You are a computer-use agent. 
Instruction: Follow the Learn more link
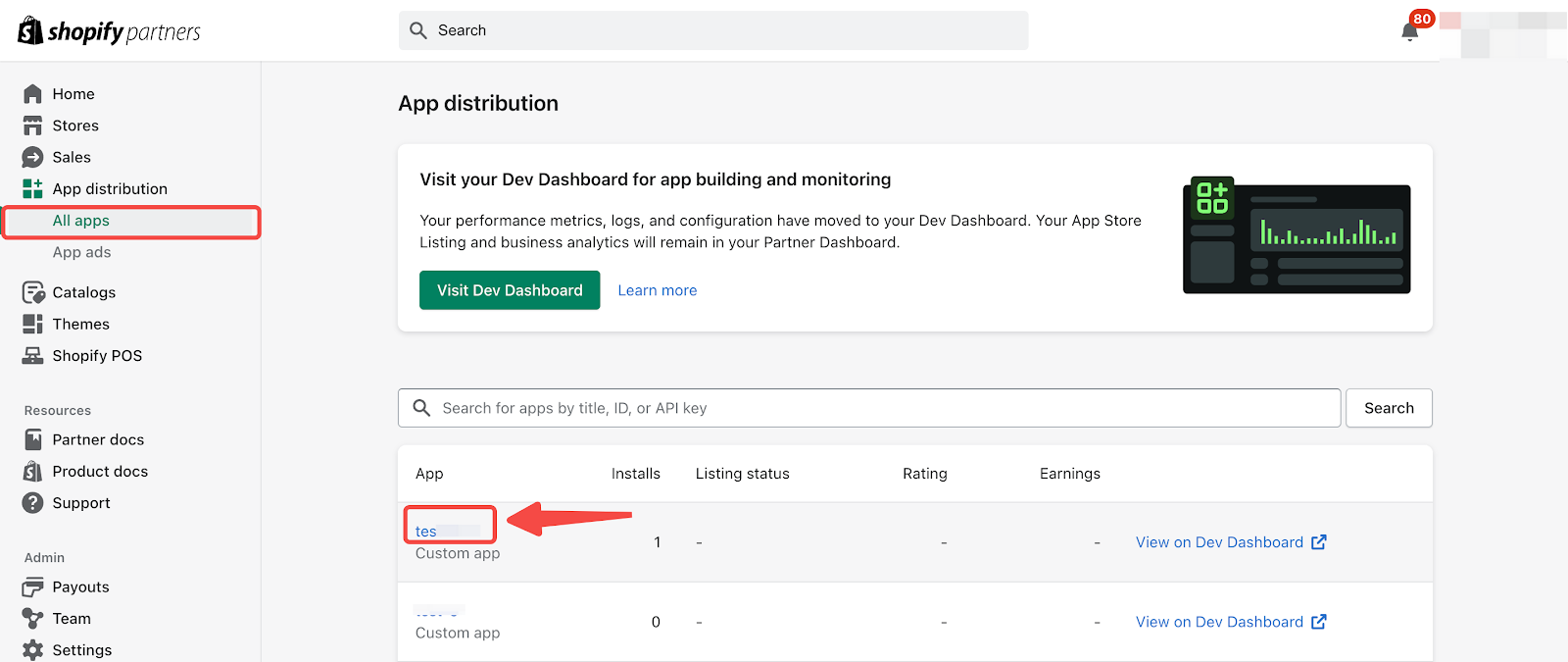tap(657, 290)
